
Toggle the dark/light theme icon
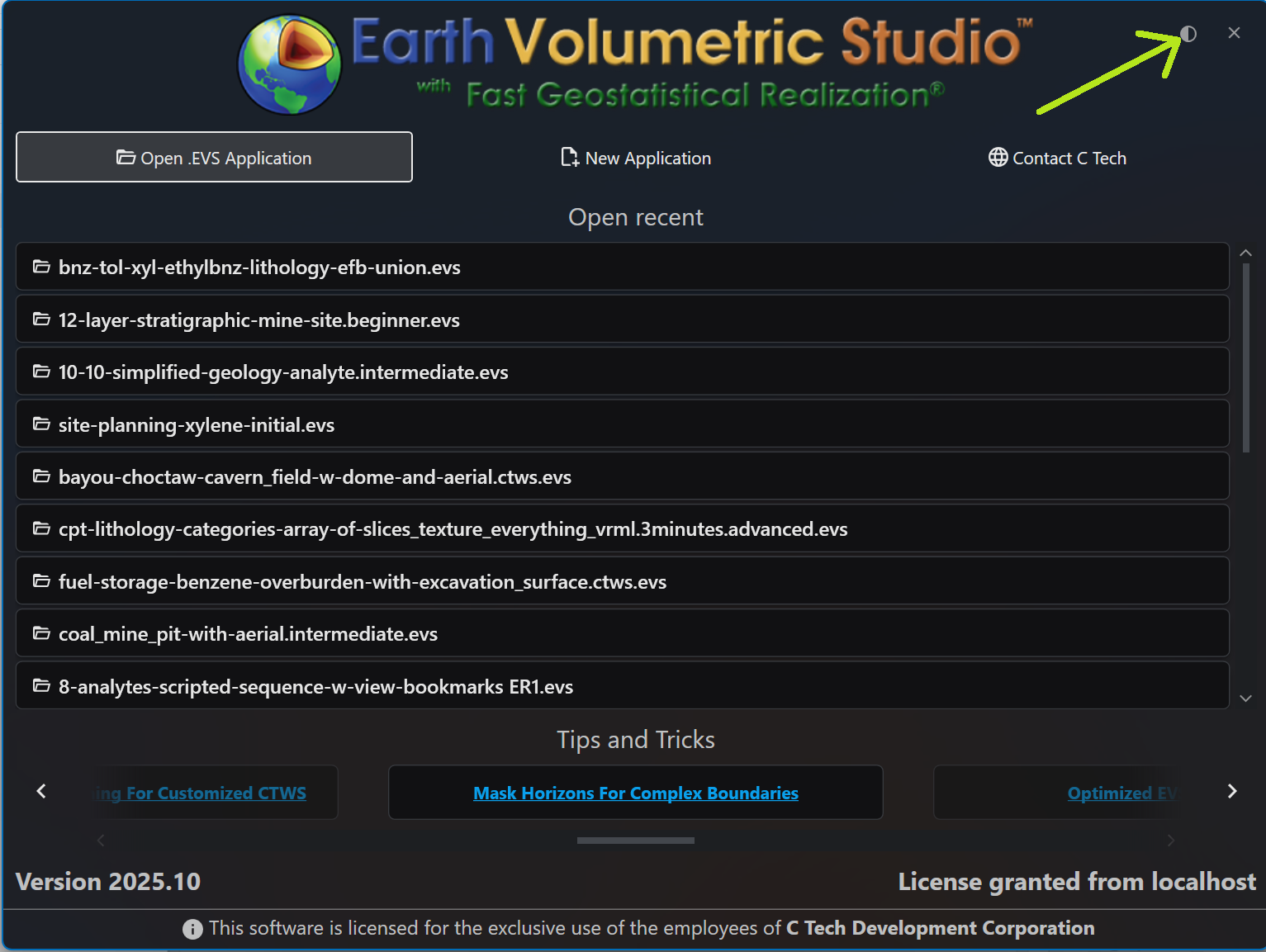pyautogui.click(x=1189, y=34)
